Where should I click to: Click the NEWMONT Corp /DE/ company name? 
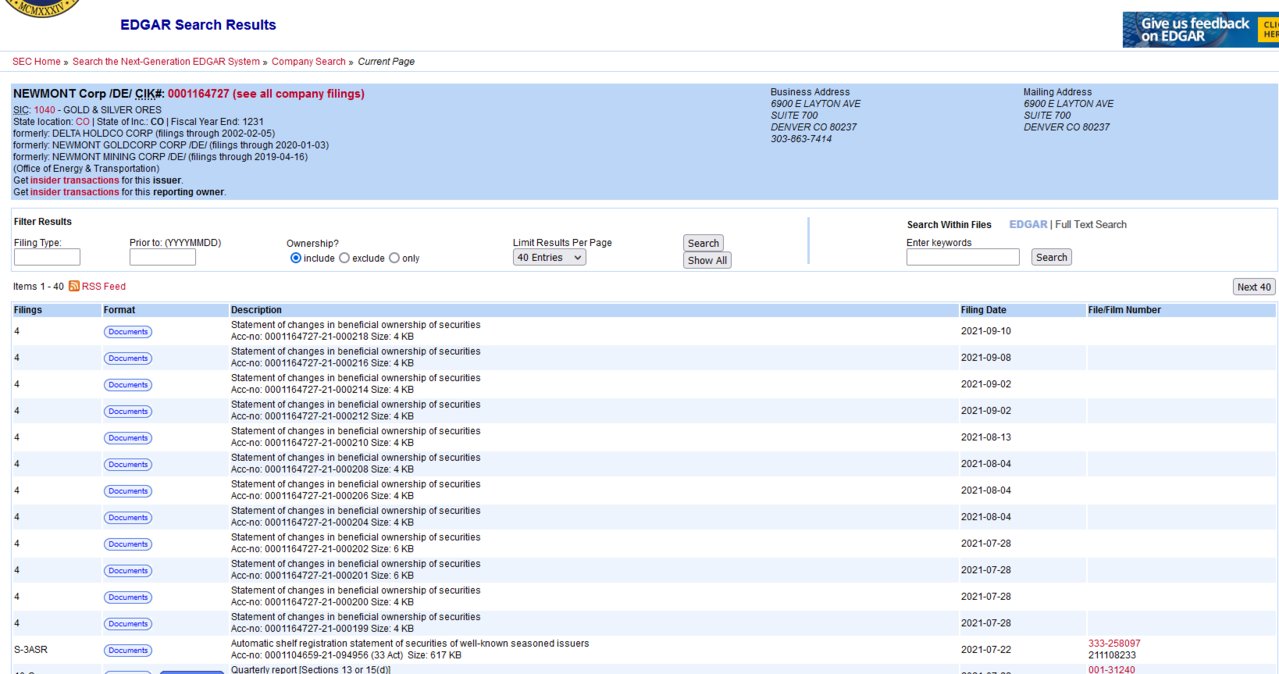72,94
